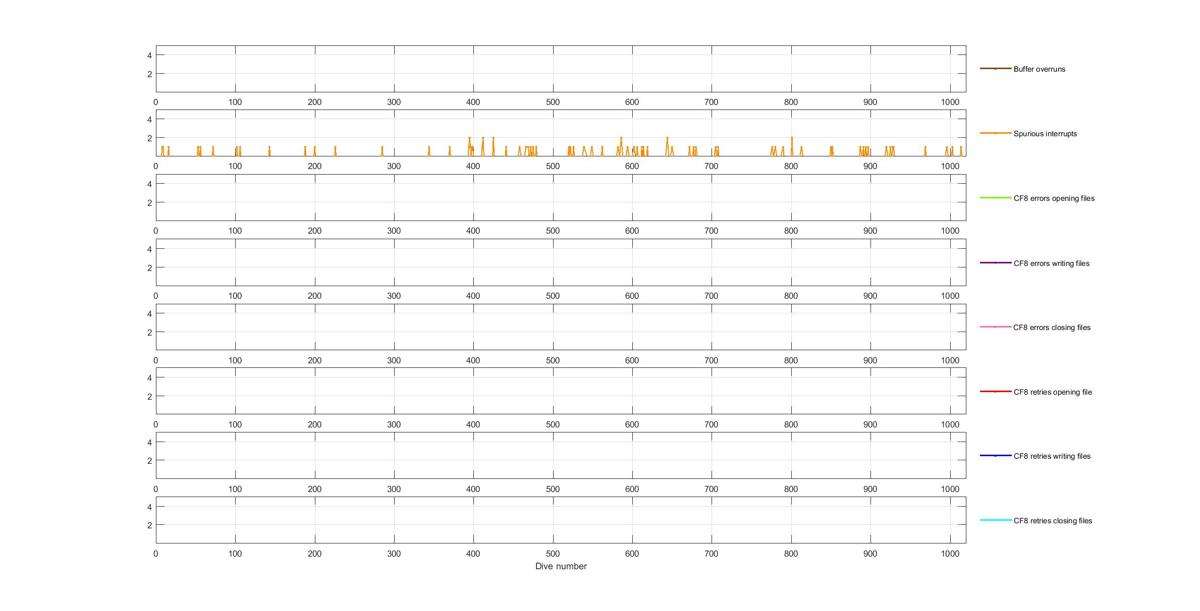Click the 1000 tick label below Spurious interrupts plot
The width and height of the screenshot is (1200, 611).
(x=950, y=166)
